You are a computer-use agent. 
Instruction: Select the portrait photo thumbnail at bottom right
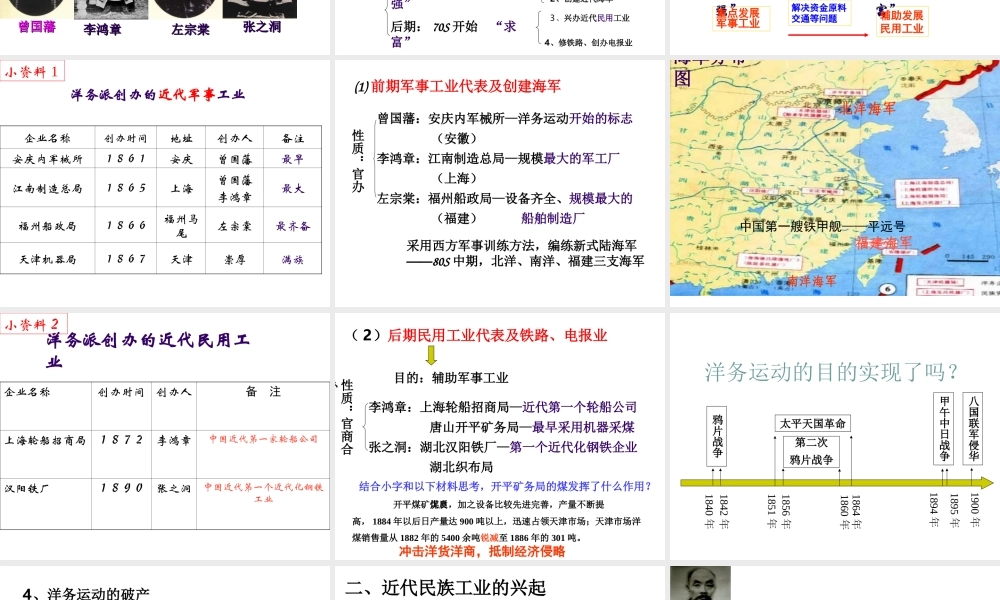click(x=700, y=583)
